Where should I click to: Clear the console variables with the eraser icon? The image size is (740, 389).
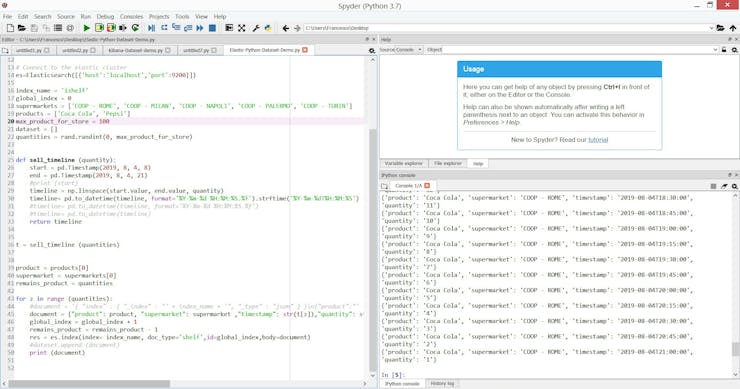pos(724,186)
